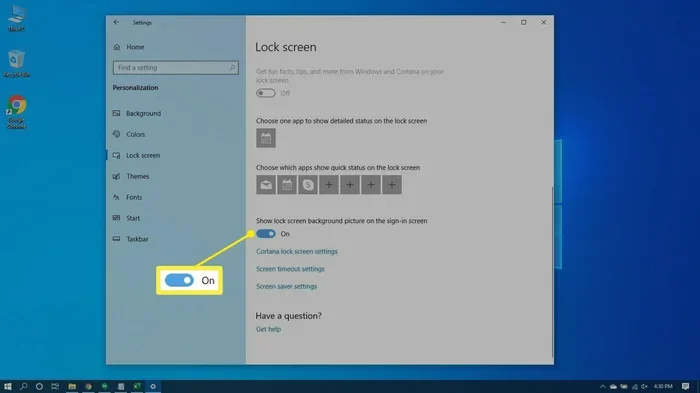Open the Taskbar settings page
This screenshot has height=393, width=700.
tap(131, 239)
